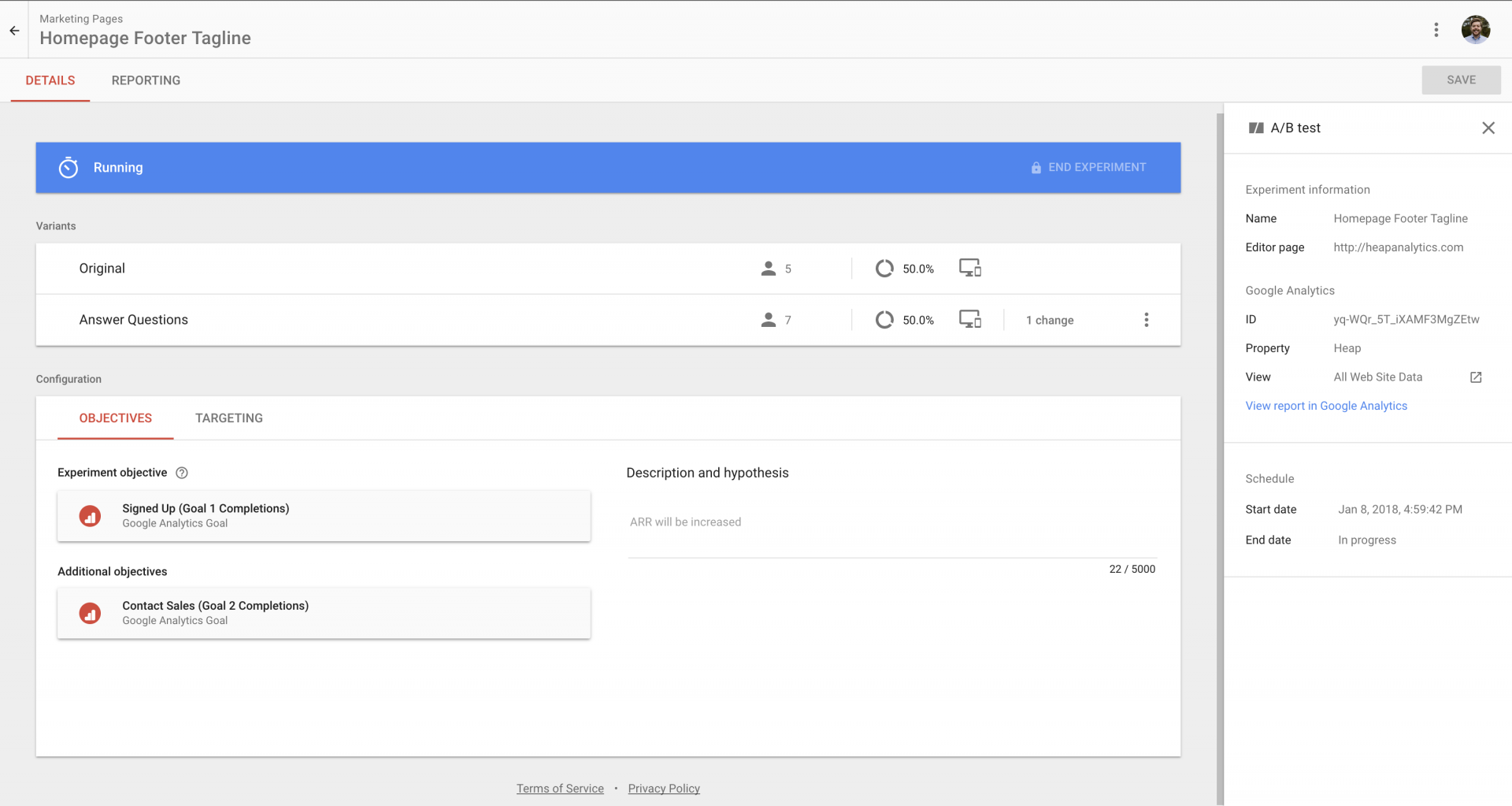Viewport: 1512px width, 806px height.
Task: Click the In progress end date value
Action: 1366,540
